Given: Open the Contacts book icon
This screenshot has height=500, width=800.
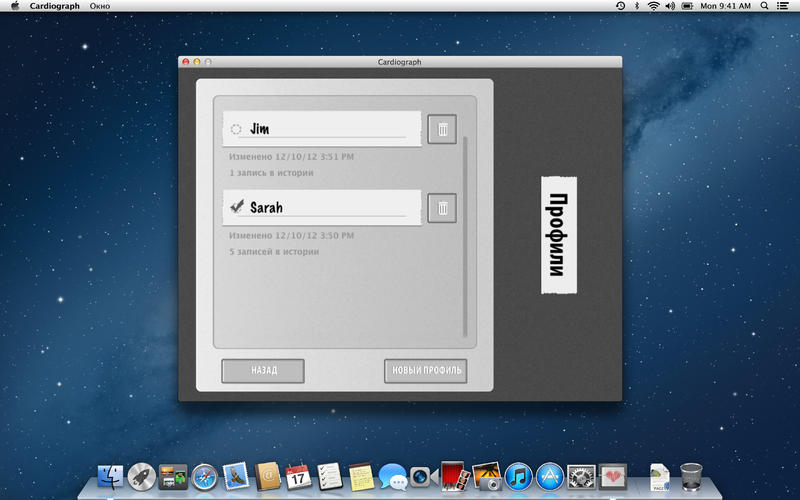Looking at the screenshot, I should click(x=268, y=476).
